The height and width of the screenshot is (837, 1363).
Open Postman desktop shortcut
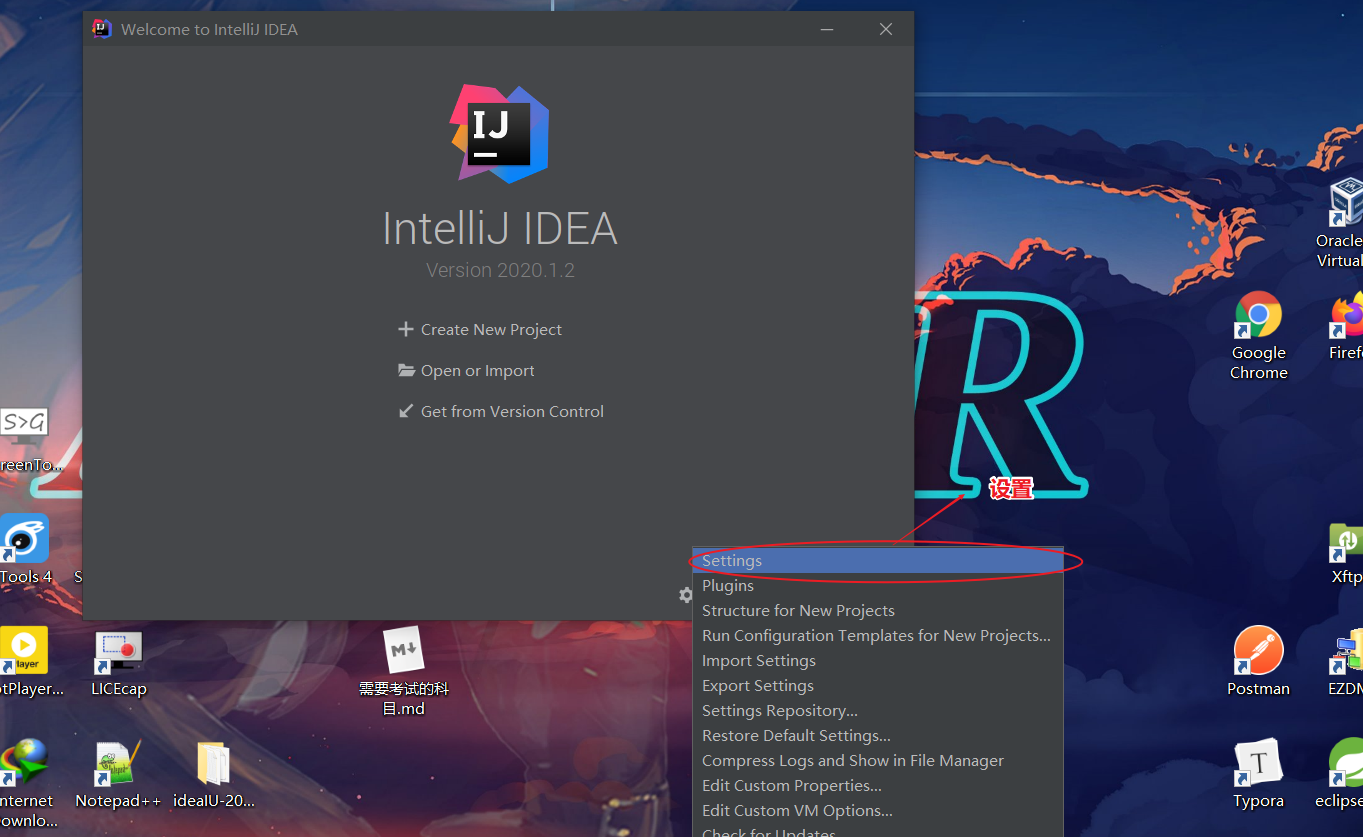pyautogui.click(x=1258, y=661)
